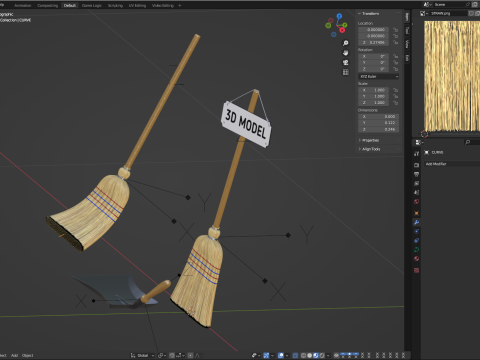
Task: Click the blue Z axis on navigation gizmo
Action: point(339,16)
